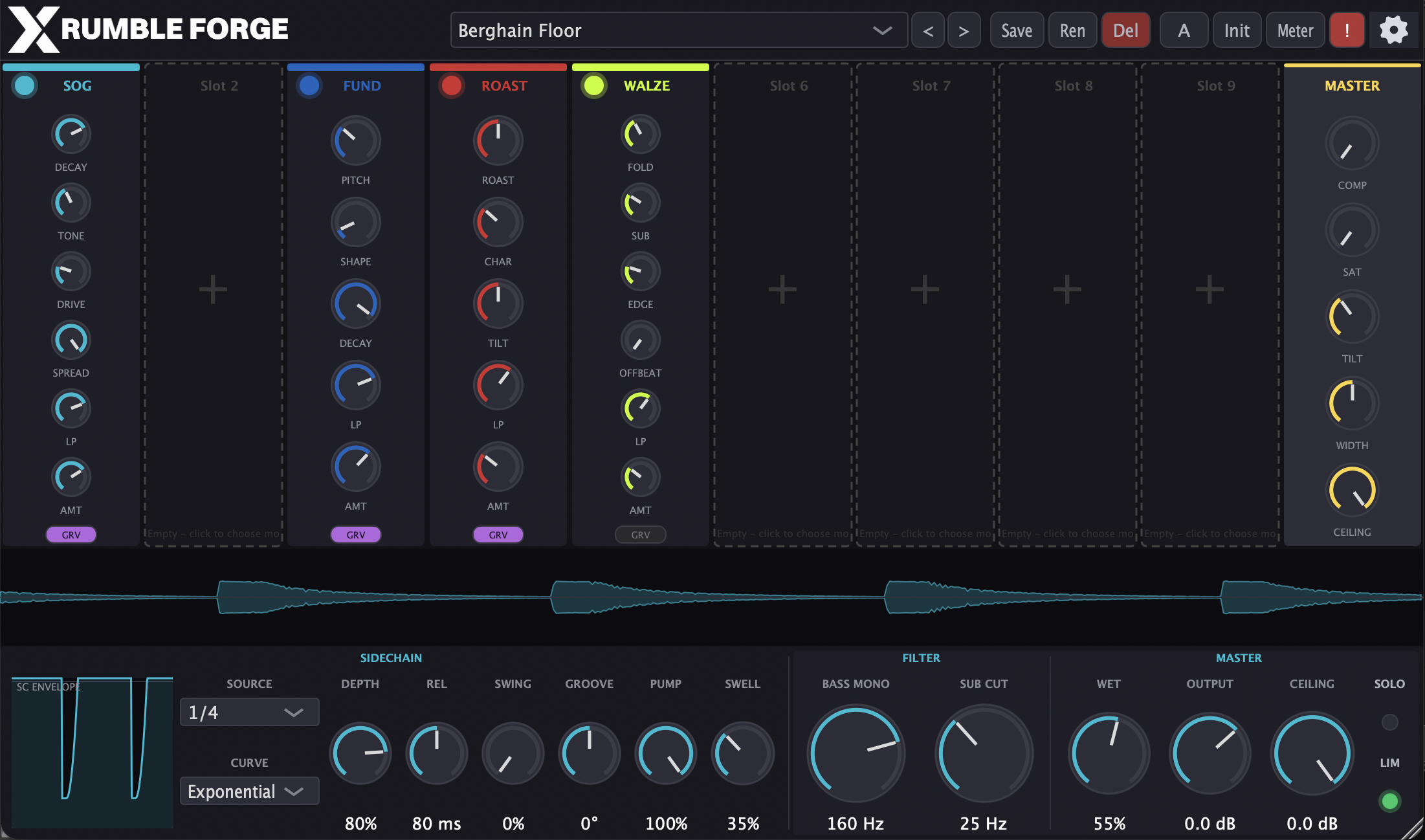This screenshot has width=1425, height=840.
Task: Click the SC ENVELOPE display
Action: pyautogui.click(x=92, y=752)
